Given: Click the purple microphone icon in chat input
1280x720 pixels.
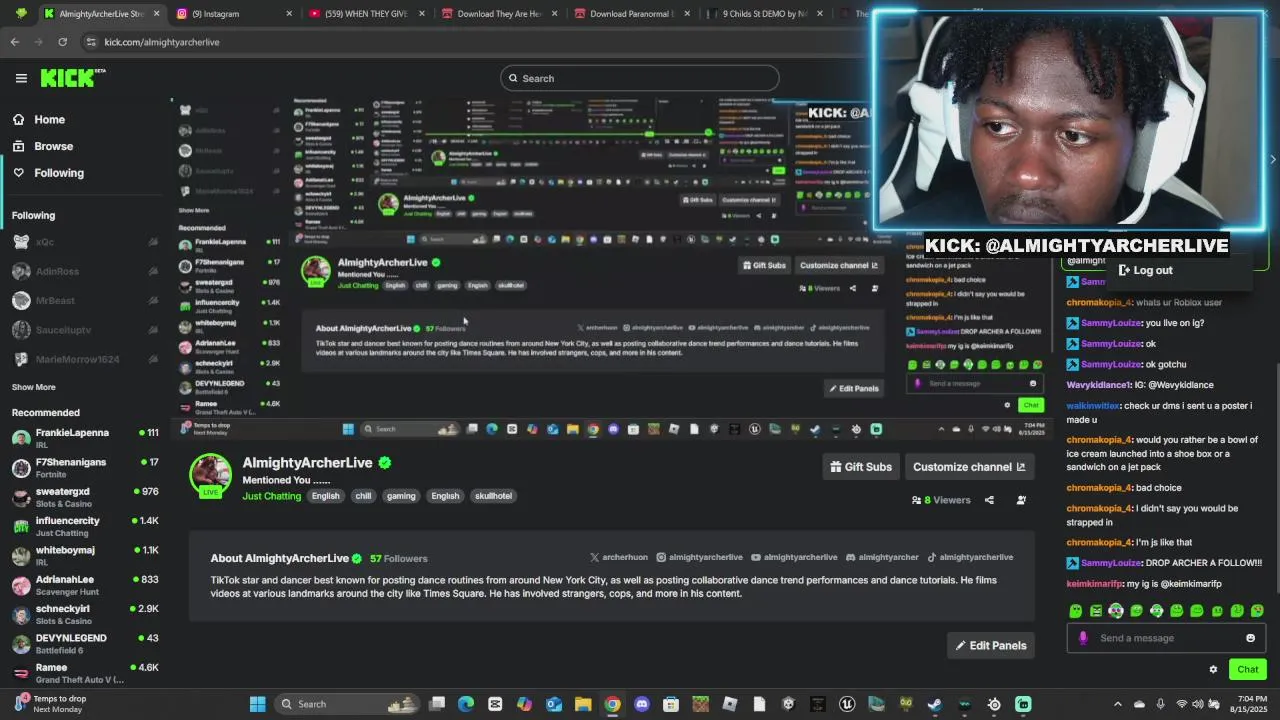Looking at the screenshot, I should [1082, 638].
